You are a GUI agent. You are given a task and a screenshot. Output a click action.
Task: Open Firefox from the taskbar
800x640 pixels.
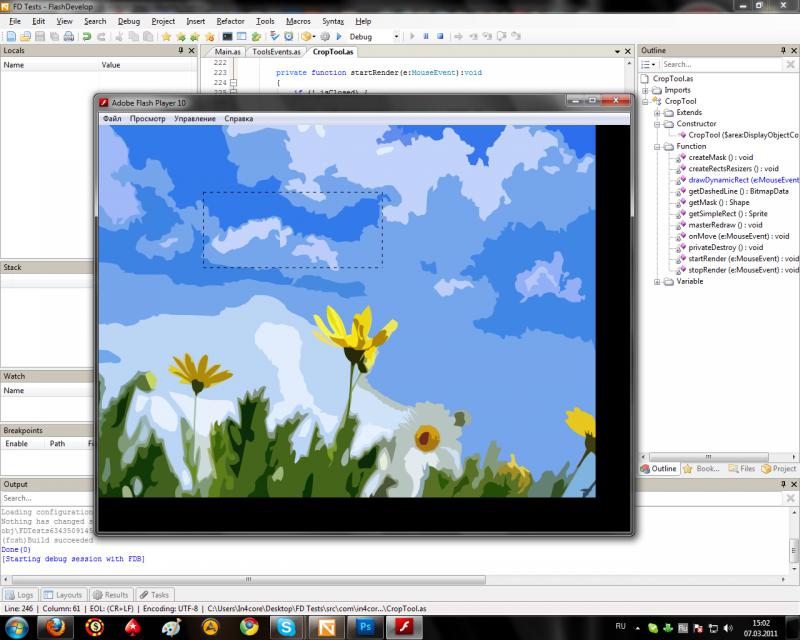[x=56, y=627]
